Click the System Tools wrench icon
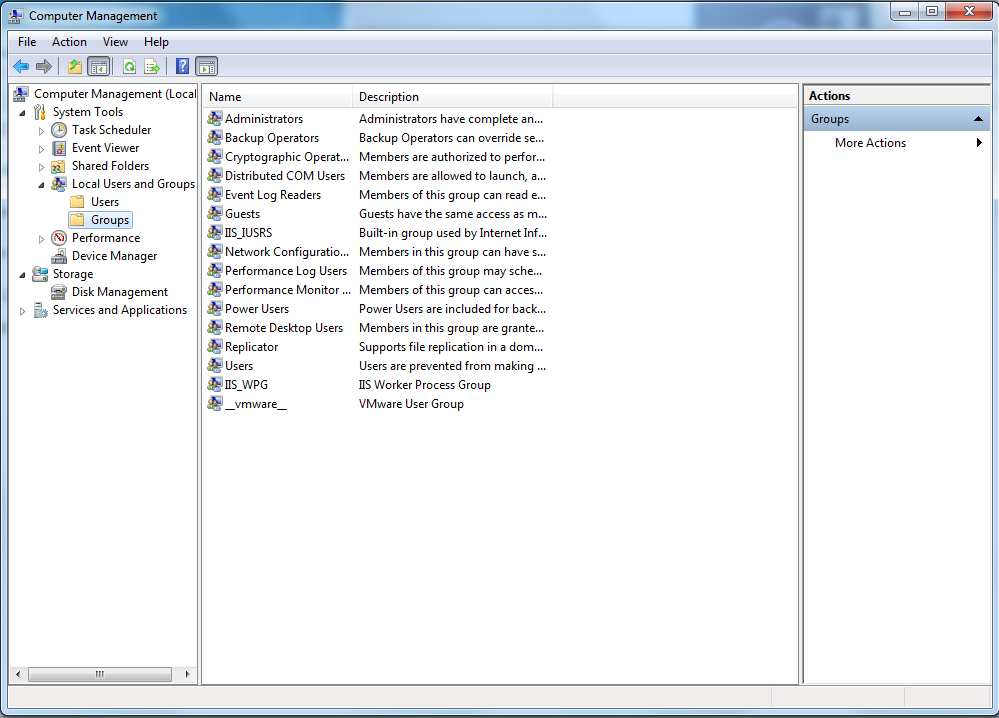Image resolution: width=999 pixels, height=718 pixels. pos(40,112)
